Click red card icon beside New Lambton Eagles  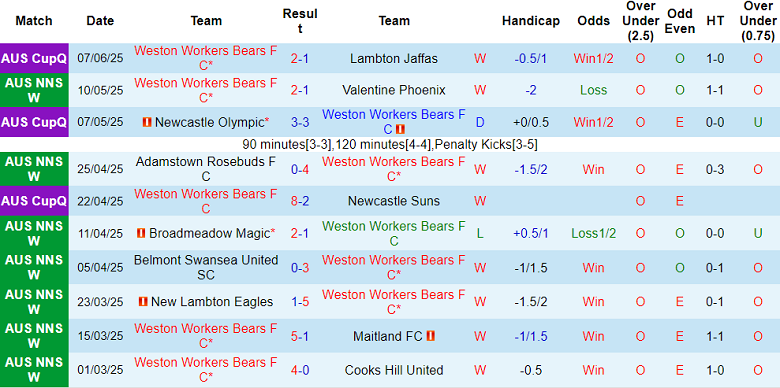point(143,301)
